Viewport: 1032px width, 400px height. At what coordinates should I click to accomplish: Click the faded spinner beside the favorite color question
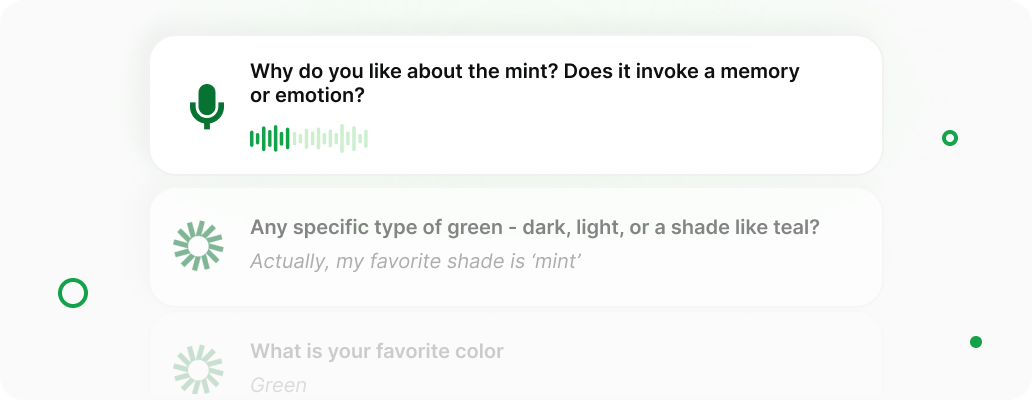coord(198,369)
